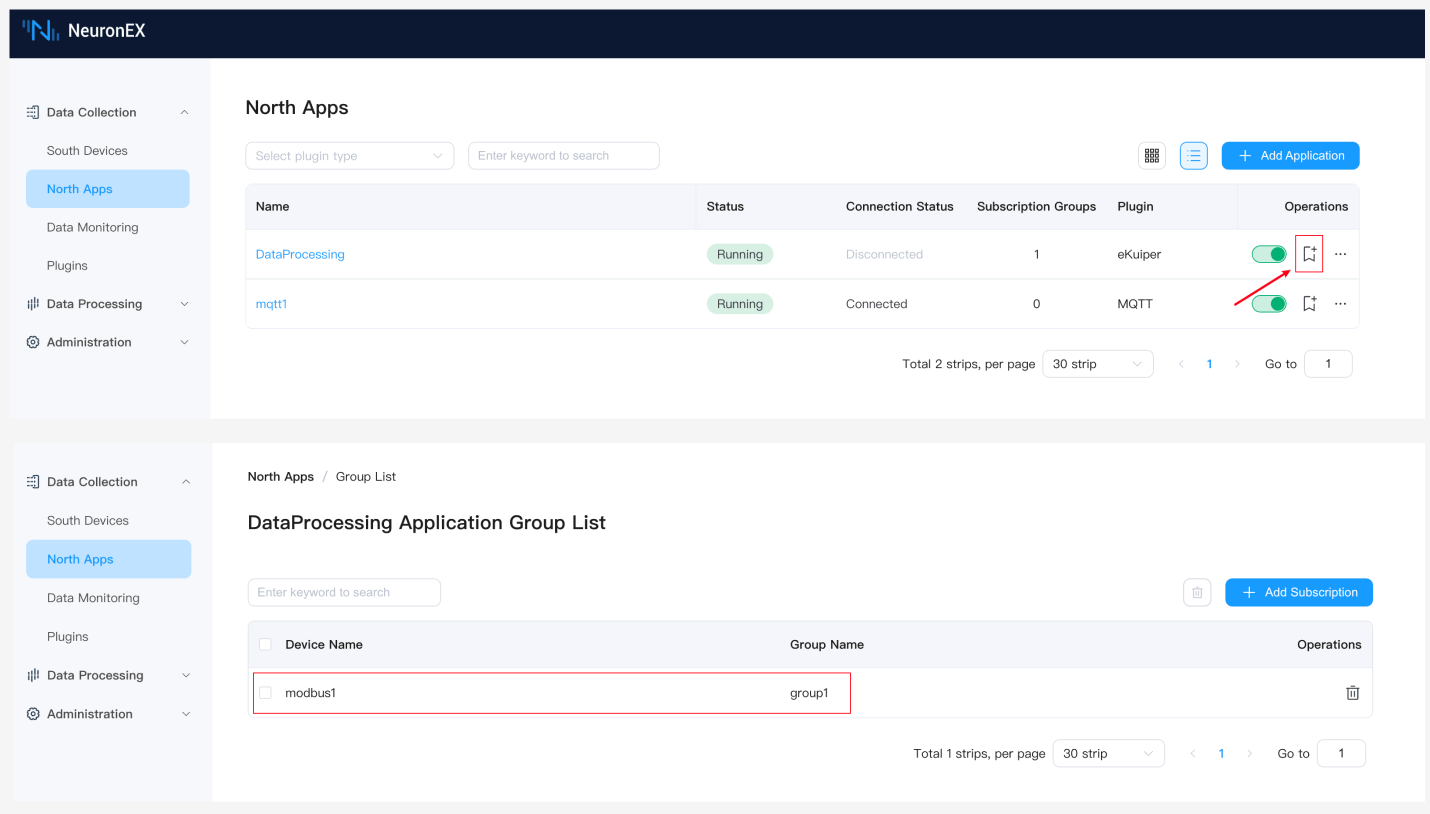This screenshot has width=1430, height=814.
Task: Toggle off the DataProcessing application switch
Action: click(1269, 254)
